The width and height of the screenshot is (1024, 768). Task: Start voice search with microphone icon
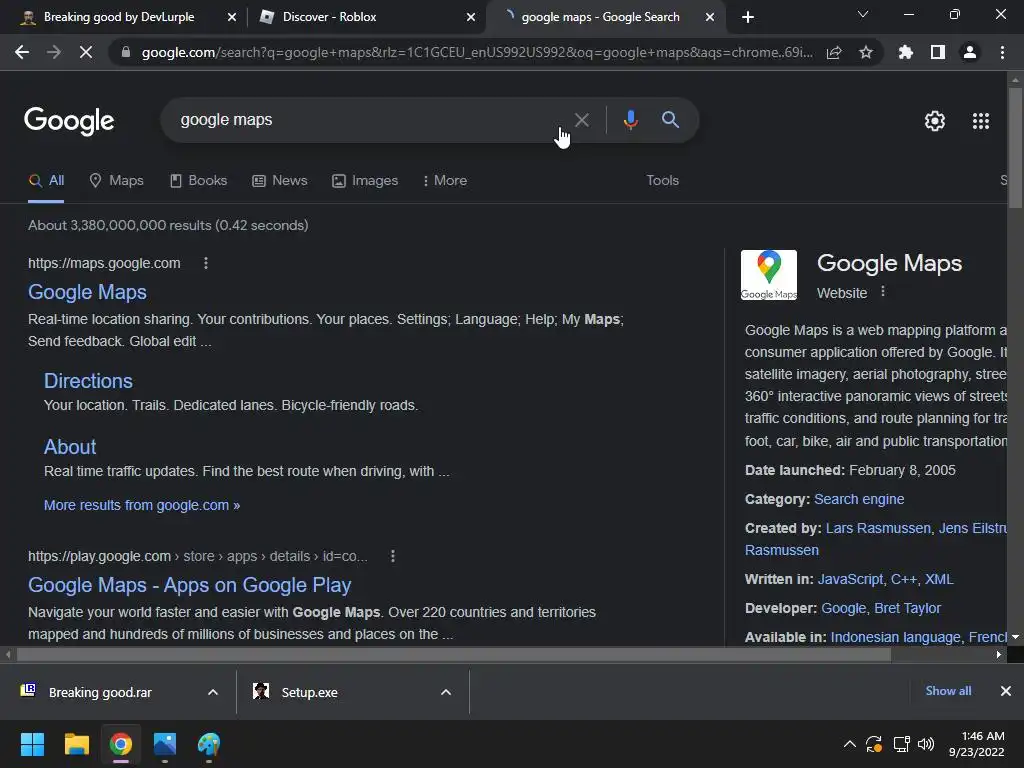click(630, 120)
